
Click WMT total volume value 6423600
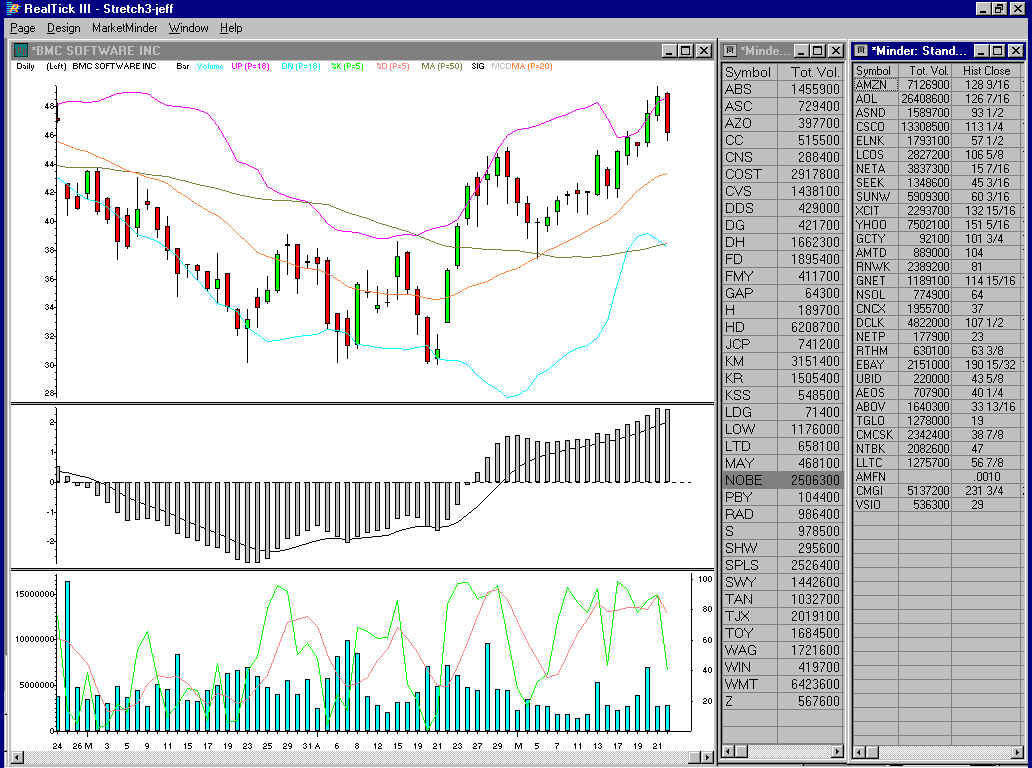pyautogui.click(x=815, y=684)
